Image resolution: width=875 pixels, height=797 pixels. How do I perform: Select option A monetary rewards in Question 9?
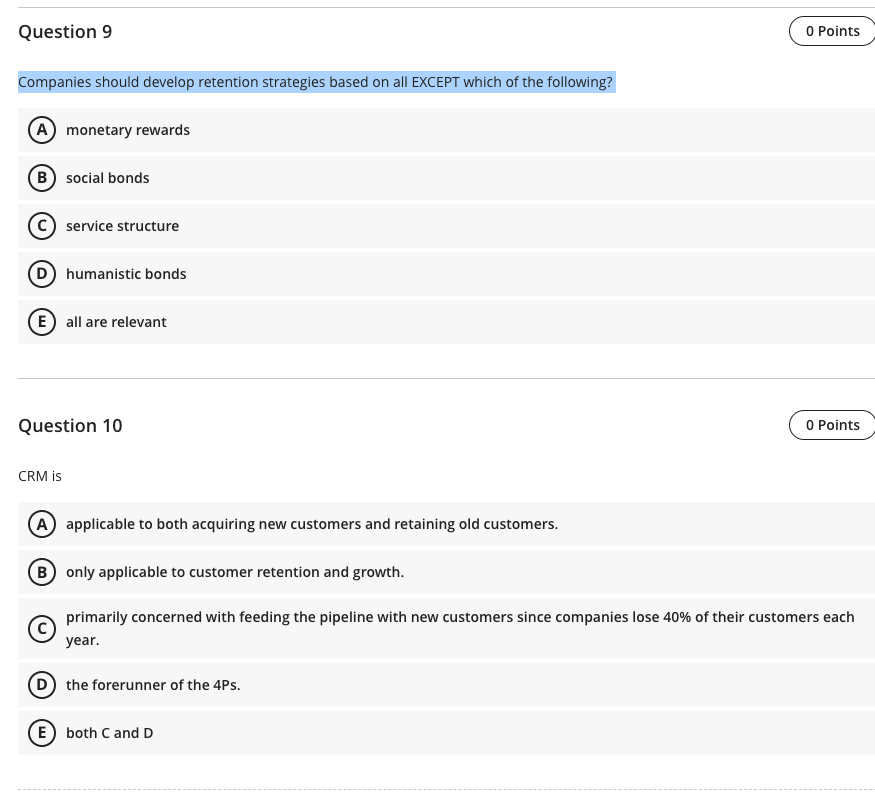[x=42, y=130]
